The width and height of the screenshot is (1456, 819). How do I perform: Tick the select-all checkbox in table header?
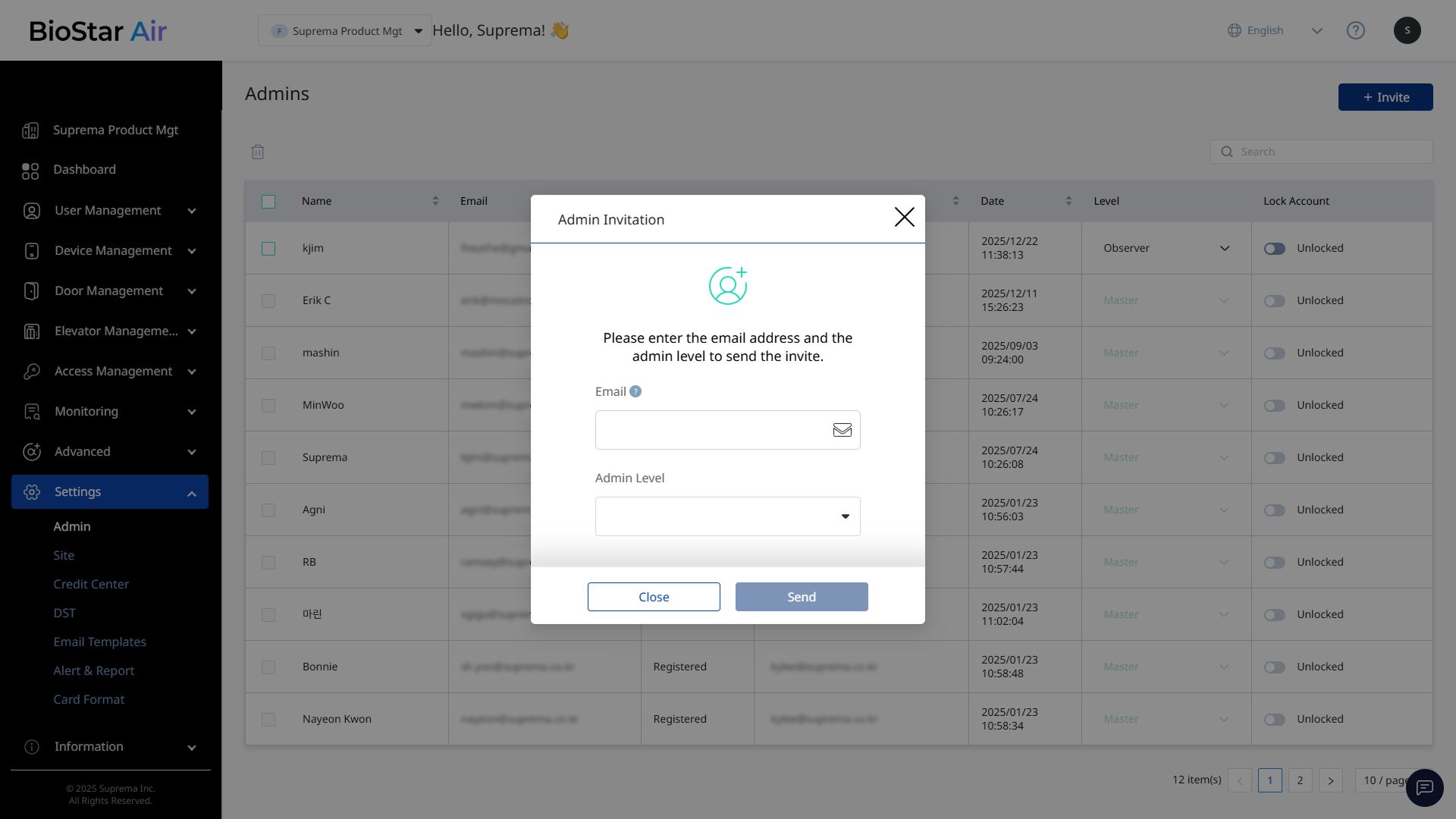point(268,202)
